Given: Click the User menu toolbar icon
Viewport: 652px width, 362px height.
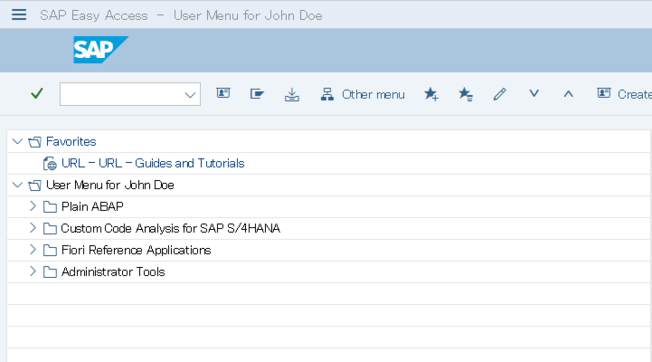Looking at the screenshot, I should [x=223, y=94].
